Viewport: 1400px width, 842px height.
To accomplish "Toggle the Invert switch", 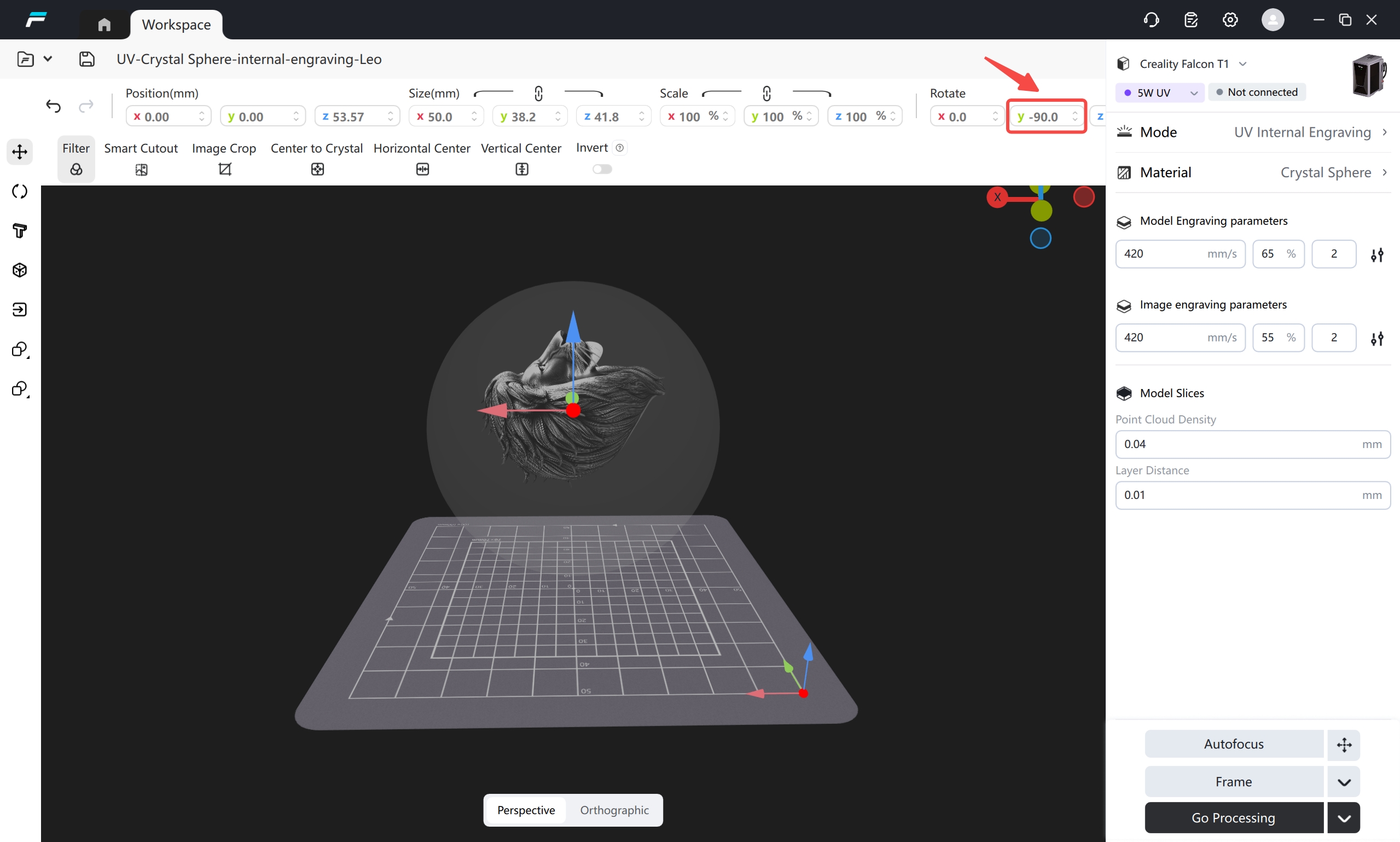I will pos(602,169).
